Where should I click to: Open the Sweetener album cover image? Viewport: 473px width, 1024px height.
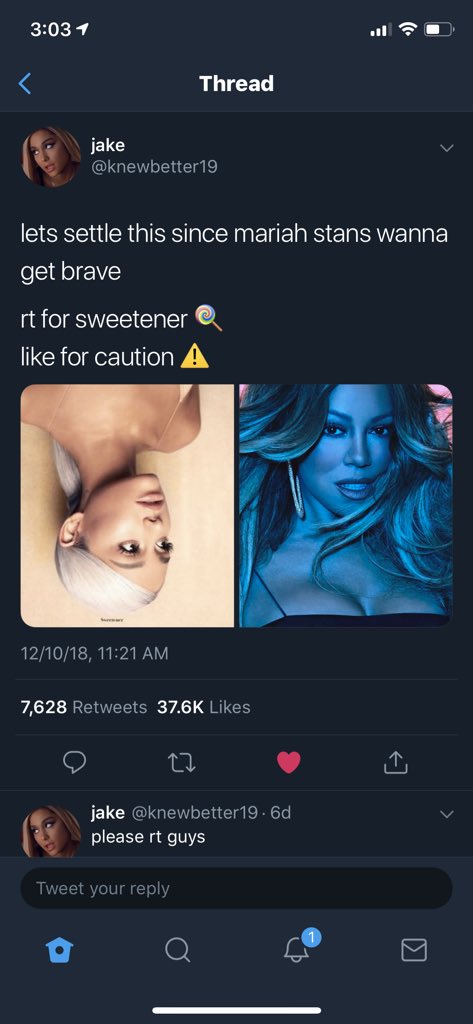[x=127, y=505]
